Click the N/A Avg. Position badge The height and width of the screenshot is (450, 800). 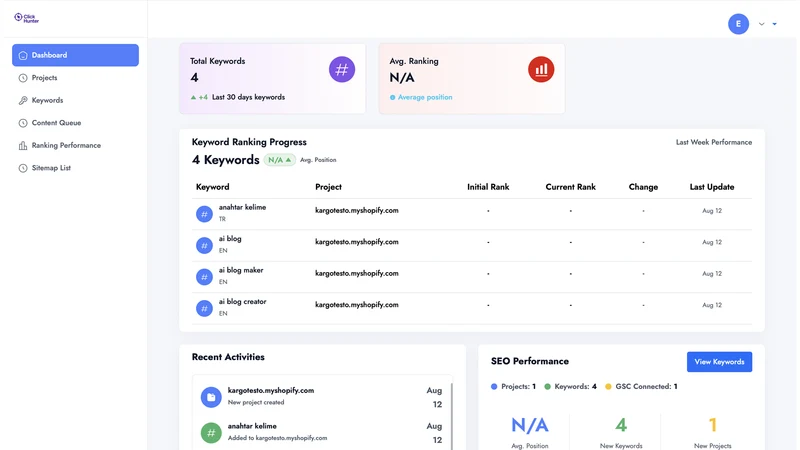click(280, 160)
